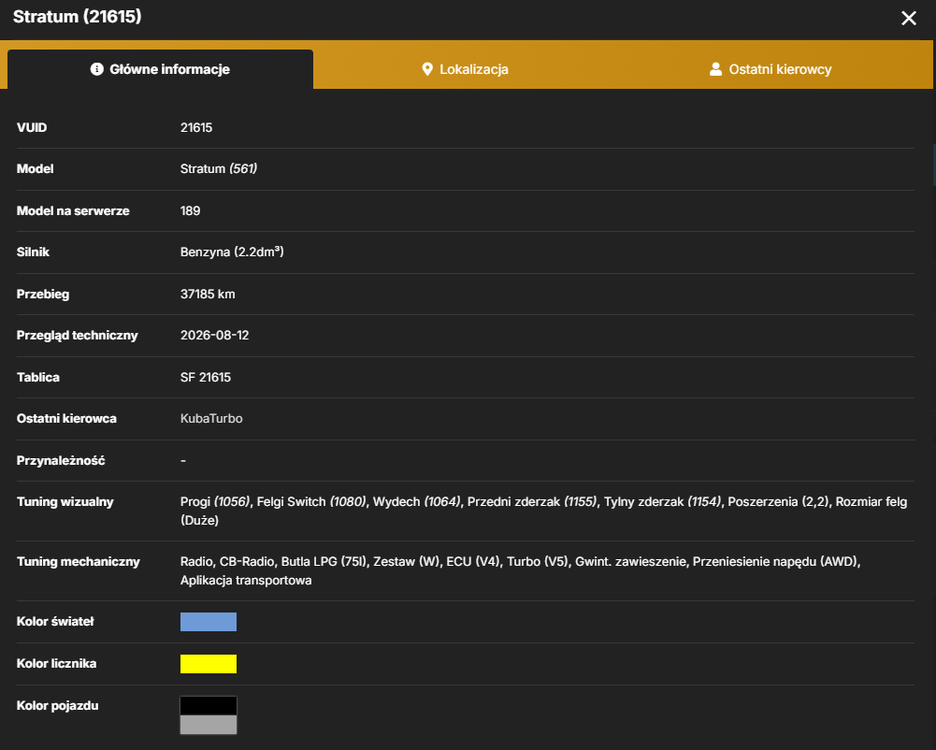936x750 pixels.
Task: Click the map pin icon on Lokalizacja tab
Action: click(x=427, y=69)
